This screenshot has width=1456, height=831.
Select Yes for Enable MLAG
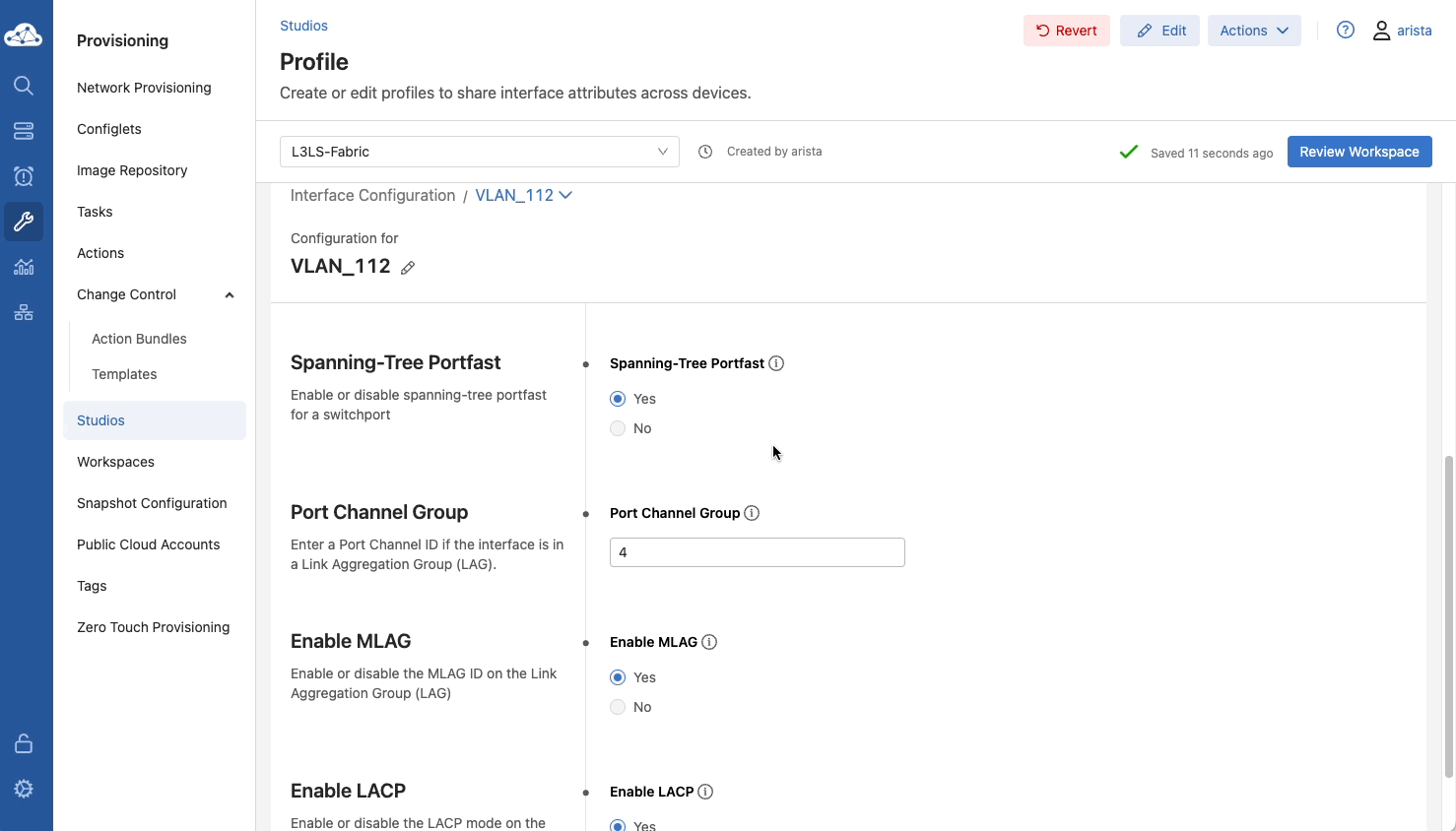click(618, 677)
